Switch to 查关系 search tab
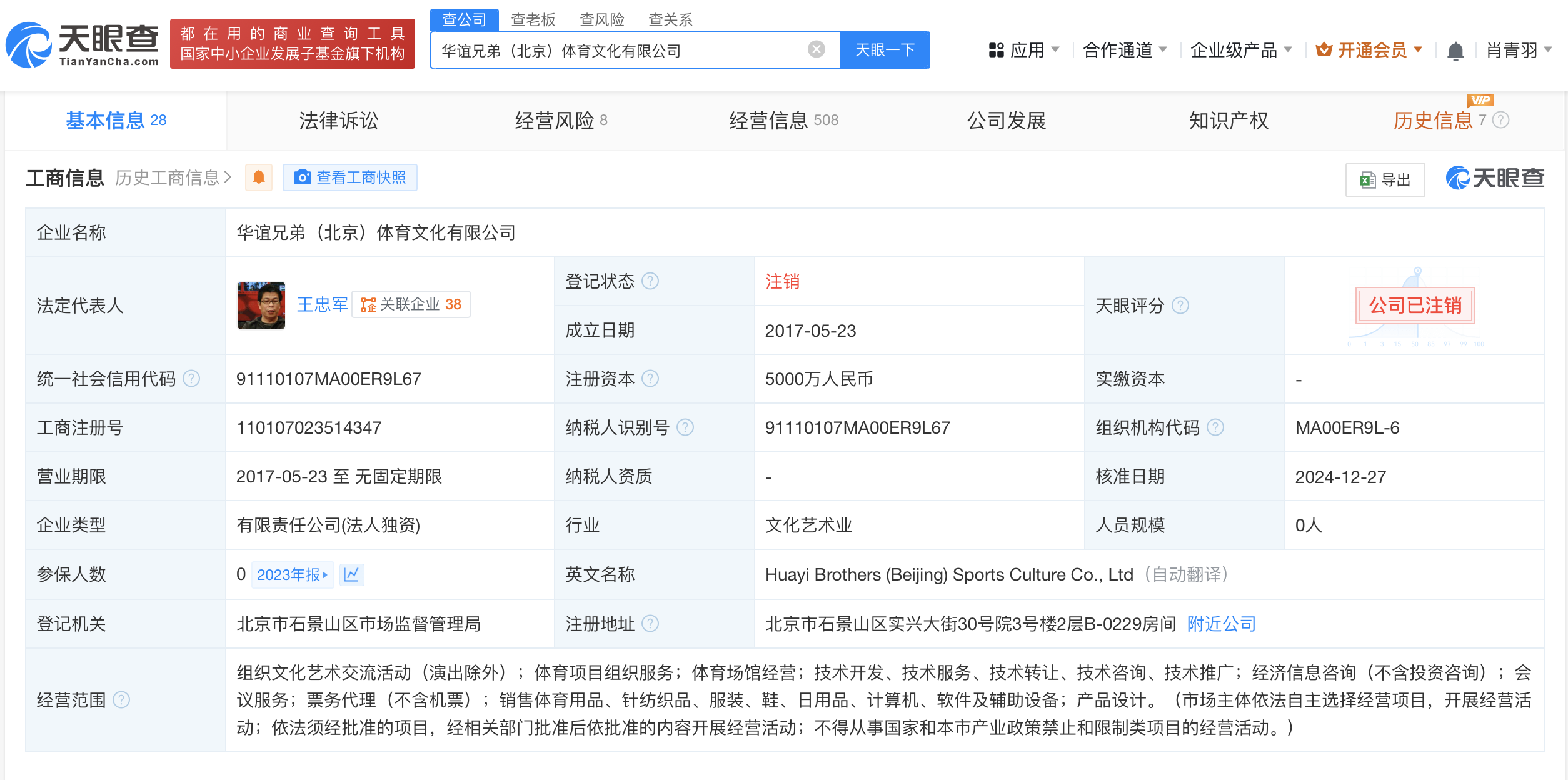This screenshot has height=780, width=1568. (x=670, y=19)
